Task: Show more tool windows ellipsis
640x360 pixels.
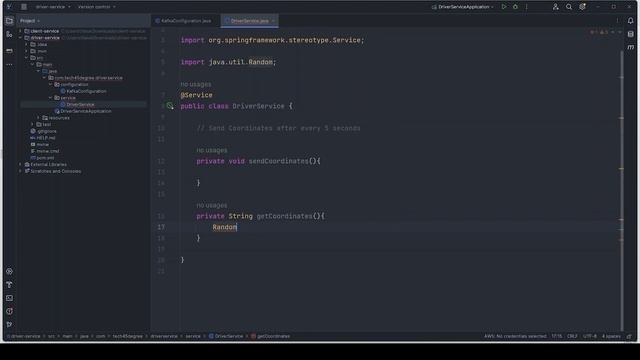Action: coord(9,64)
